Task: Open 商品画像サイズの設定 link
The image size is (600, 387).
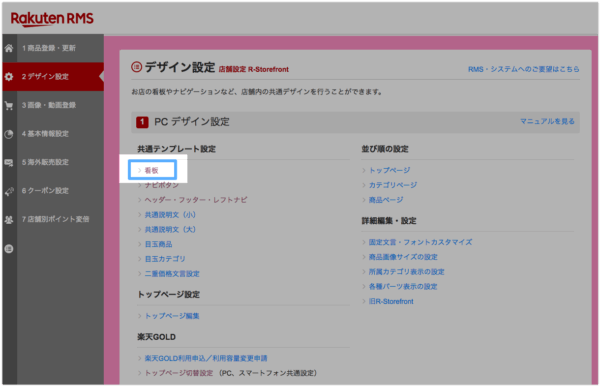Action: coord(403,257)
